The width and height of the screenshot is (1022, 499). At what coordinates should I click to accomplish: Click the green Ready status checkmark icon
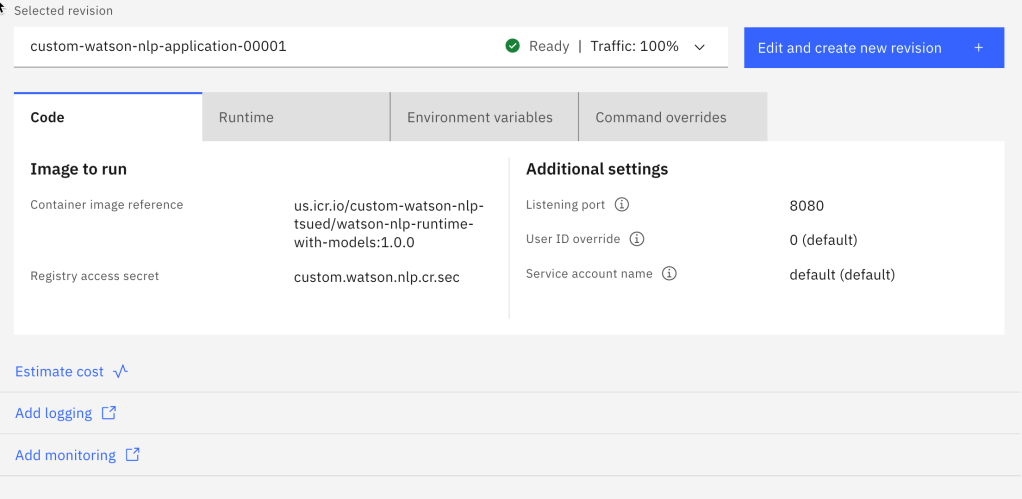point(513,46)
